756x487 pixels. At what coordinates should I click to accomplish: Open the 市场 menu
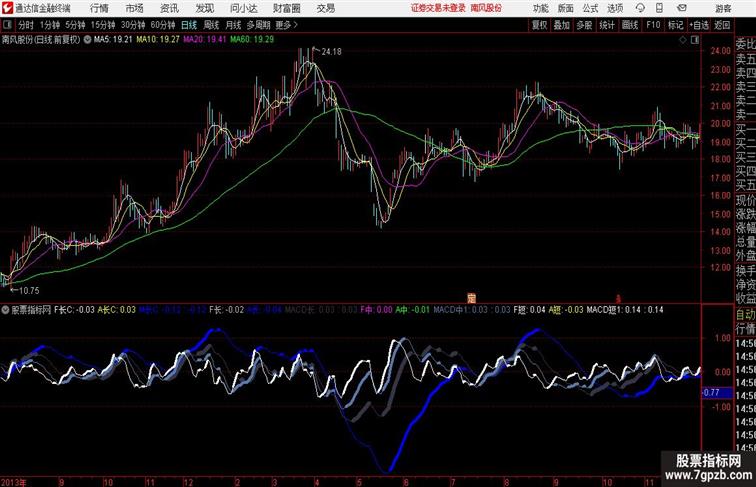pos(135,8)
